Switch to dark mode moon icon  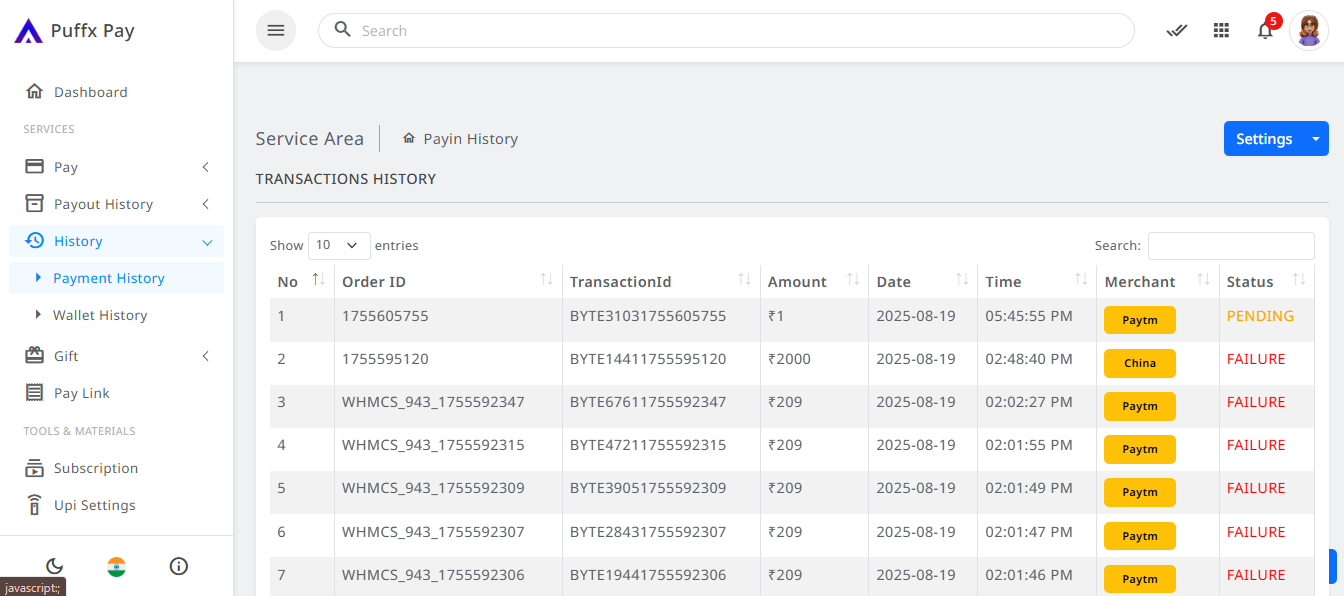click(55, 566)
